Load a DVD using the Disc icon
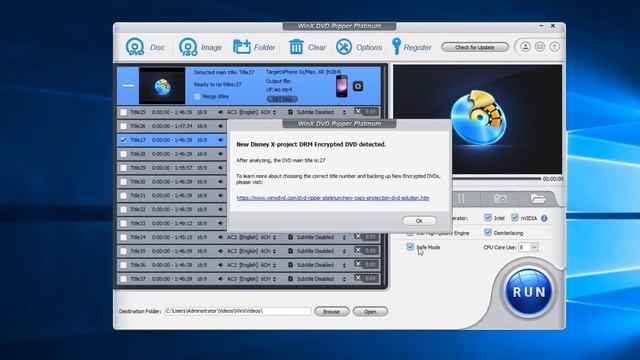640x360 pixels. click(135, 47)
